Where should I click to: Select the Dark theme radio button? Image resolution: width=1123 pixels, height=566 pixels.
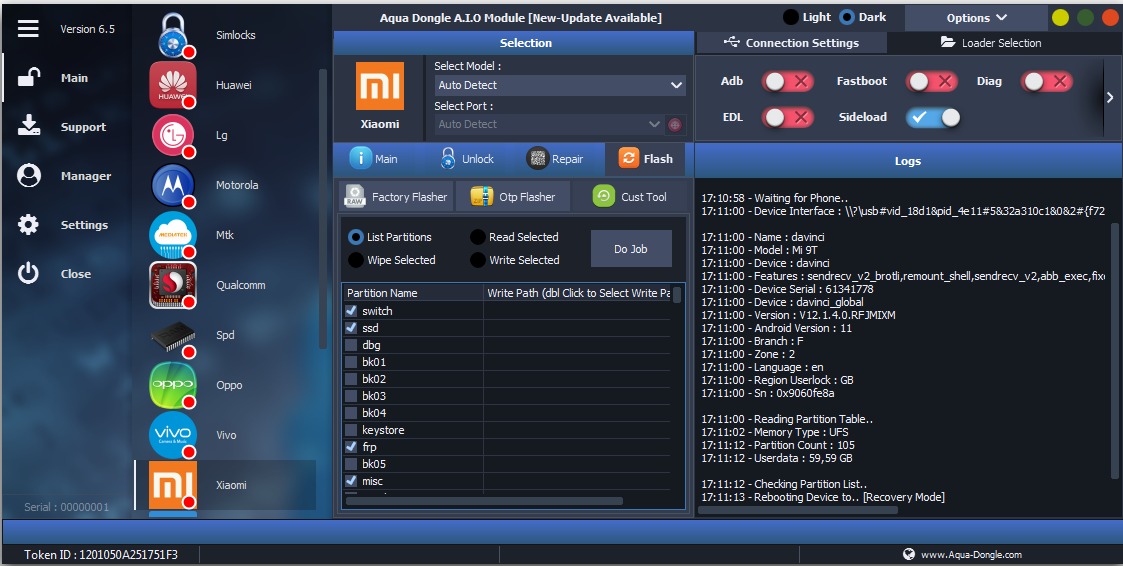tap(847, 16)
